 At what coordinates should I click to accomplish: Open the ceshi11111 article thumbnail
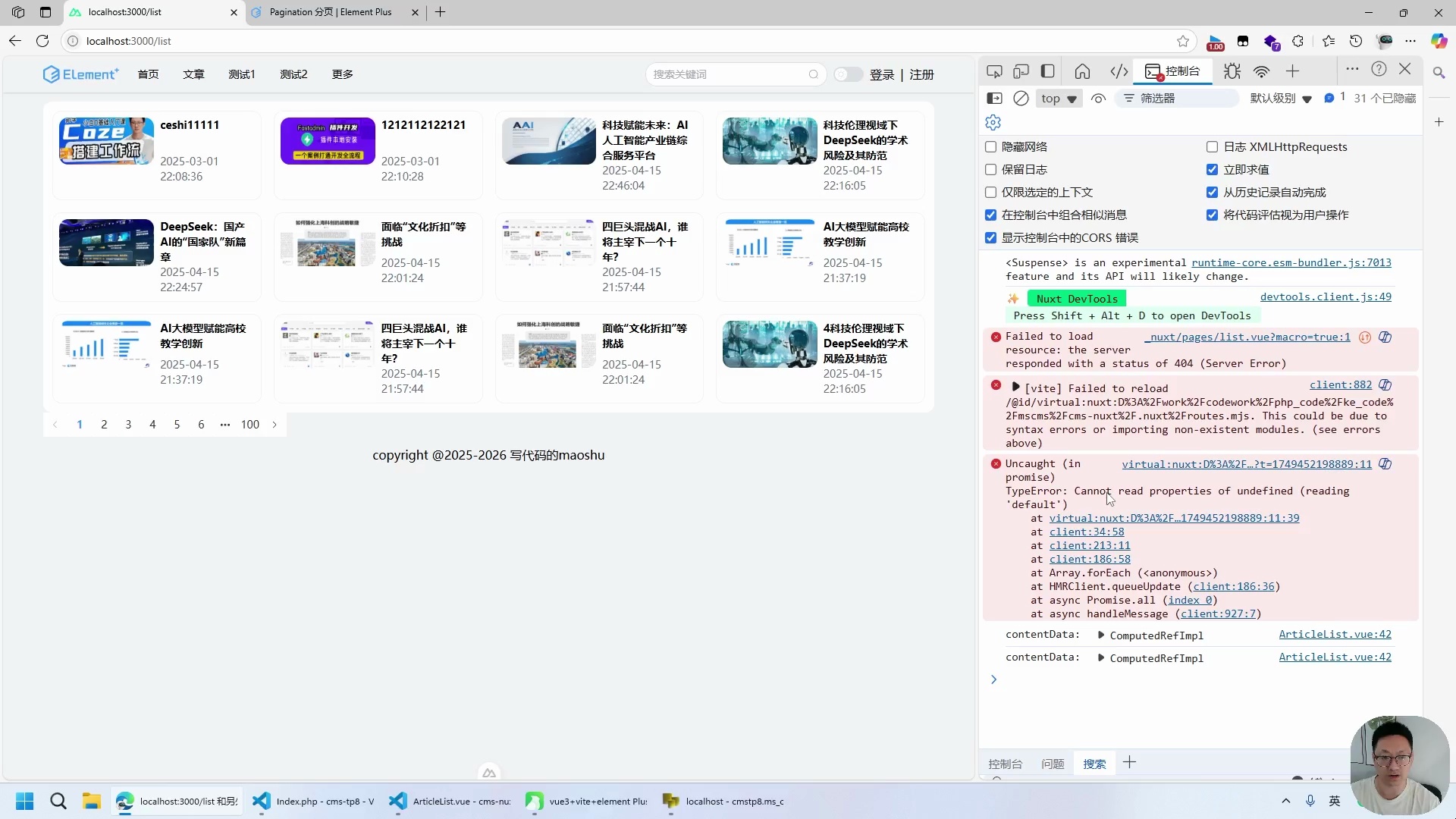click(106, 141)
